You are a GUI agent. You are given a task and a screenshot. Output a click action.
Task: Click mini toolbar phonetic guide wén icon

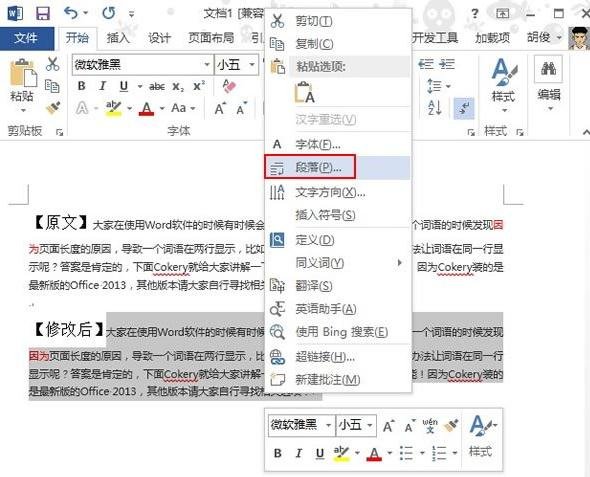(x=430, y=425)
